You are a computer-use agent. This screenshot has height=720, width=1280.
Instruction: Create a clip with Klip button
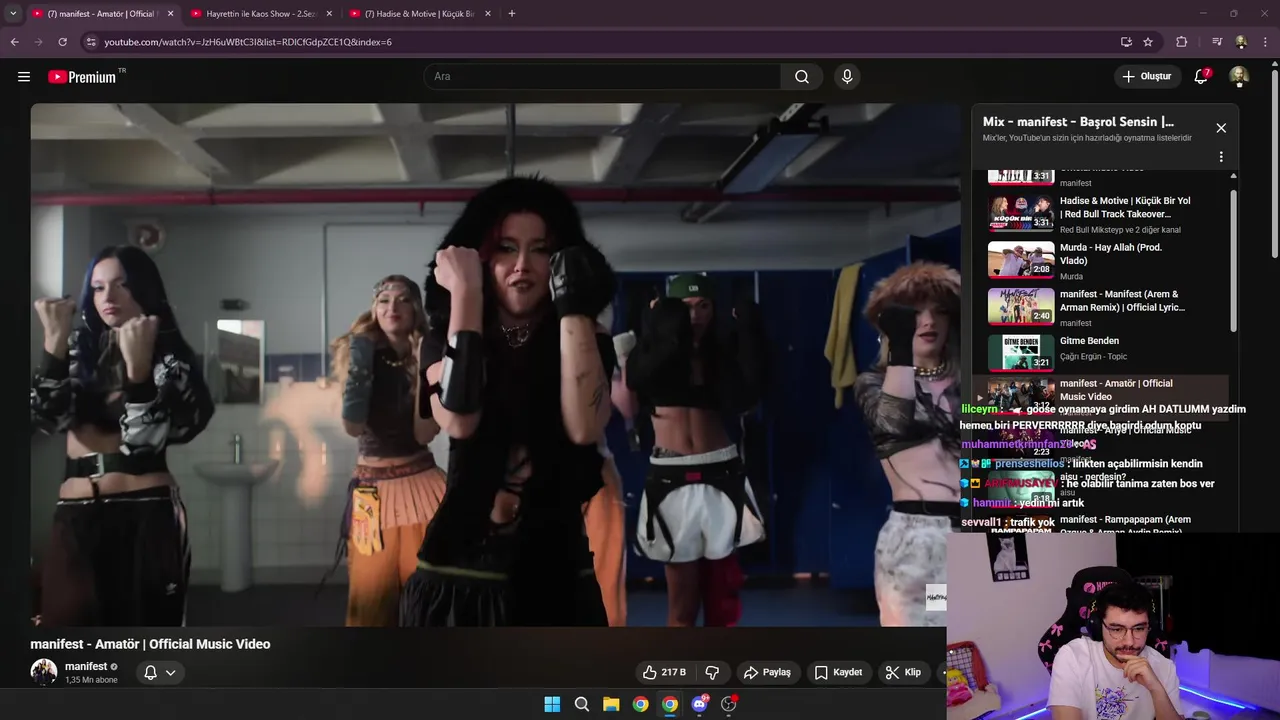[903, 672]
